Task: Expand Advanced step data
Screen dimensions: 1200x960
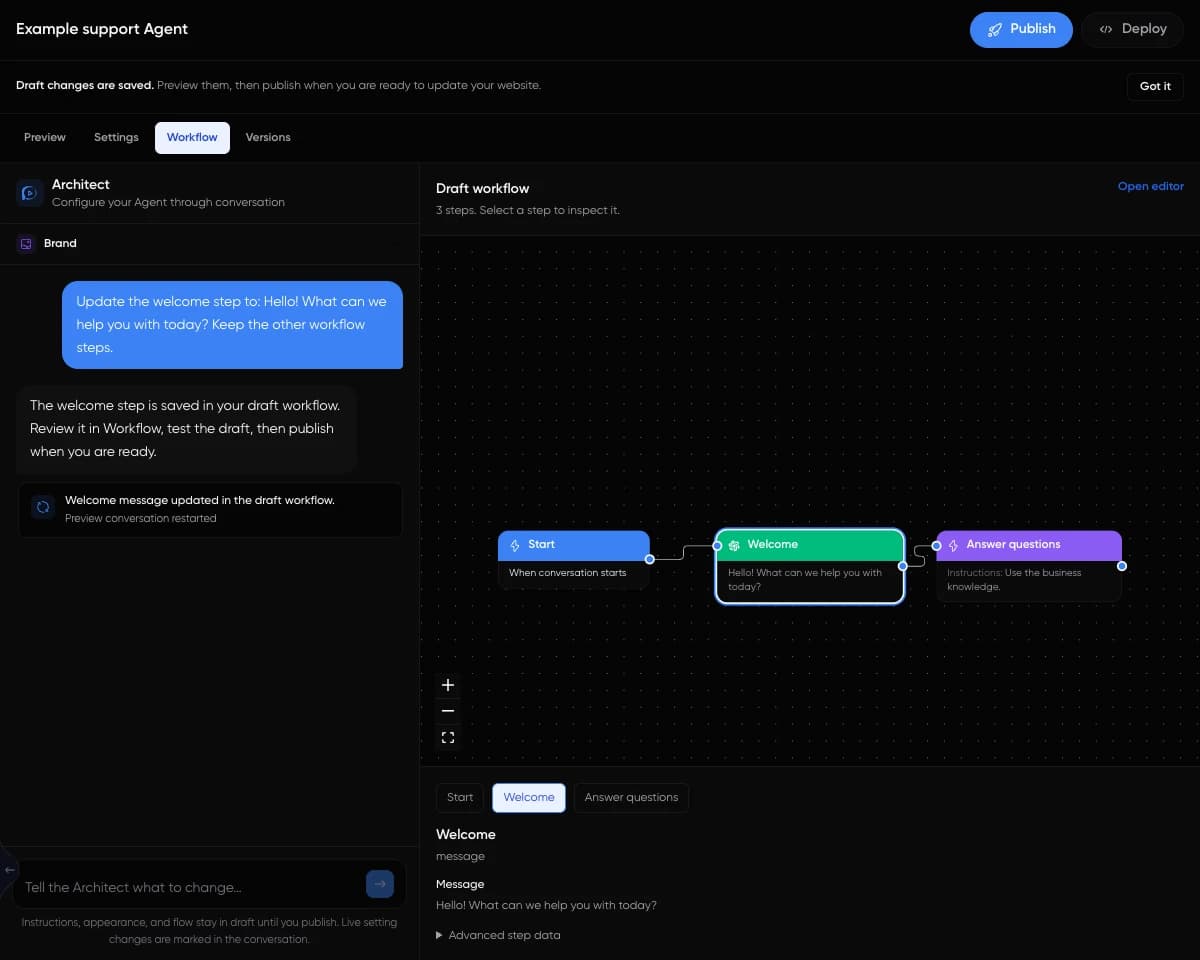Action: tap(498, 935)
